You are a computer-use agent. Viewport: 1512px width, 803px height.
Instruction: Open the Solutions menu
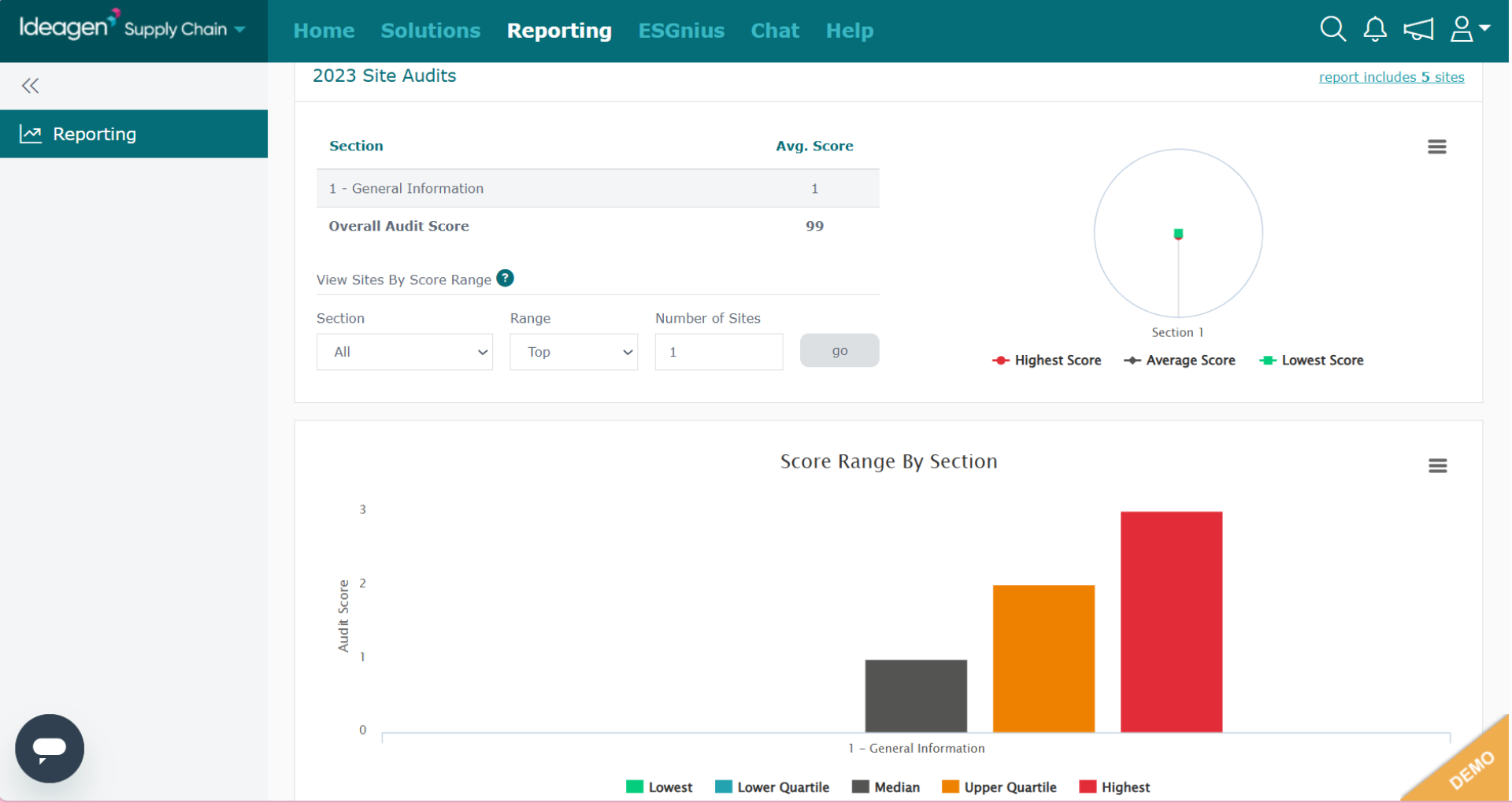point(431,31)
